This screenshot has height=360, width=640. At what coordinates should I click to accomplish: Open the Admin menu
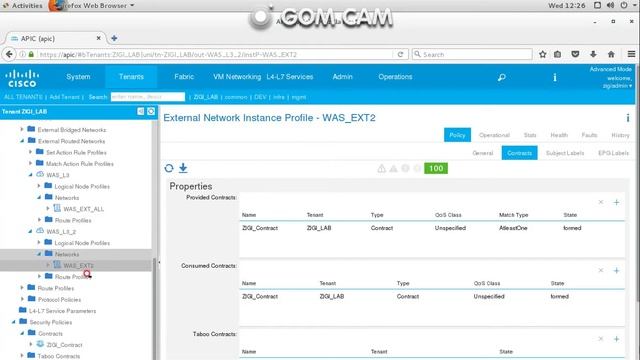pyautogui.click(x=342, y=77)
